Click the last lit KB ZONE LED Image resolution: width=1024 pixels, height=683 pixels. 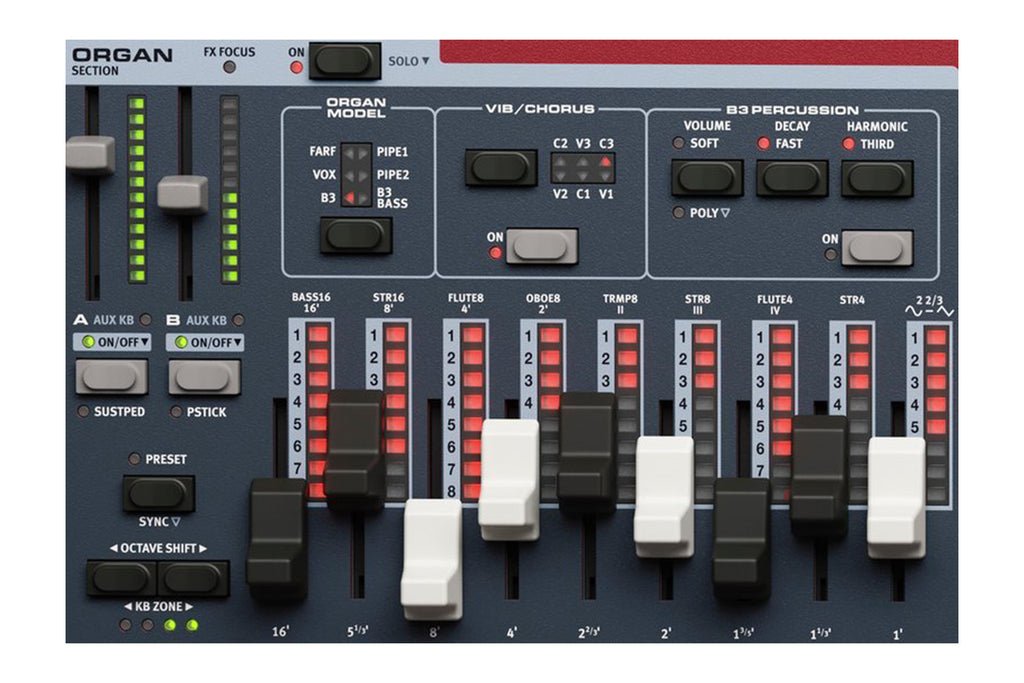[x=192, y=625]
